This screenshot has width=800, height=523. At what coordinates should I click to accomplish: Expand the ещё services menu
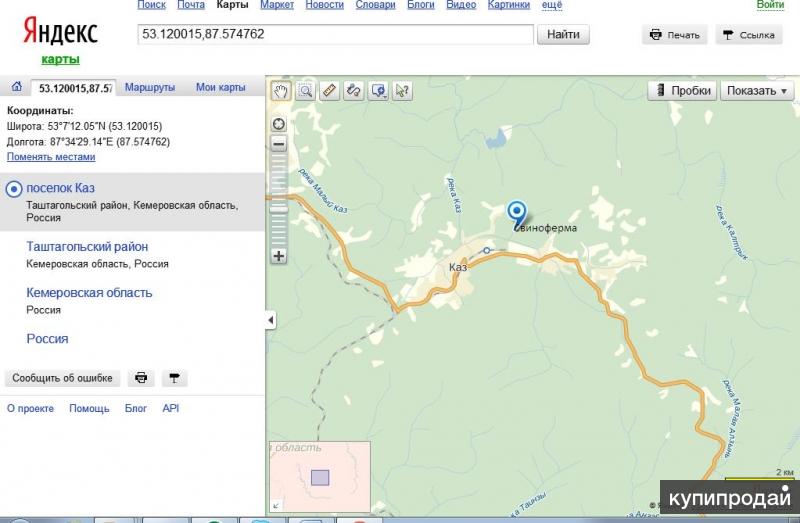tap(552, 5)
